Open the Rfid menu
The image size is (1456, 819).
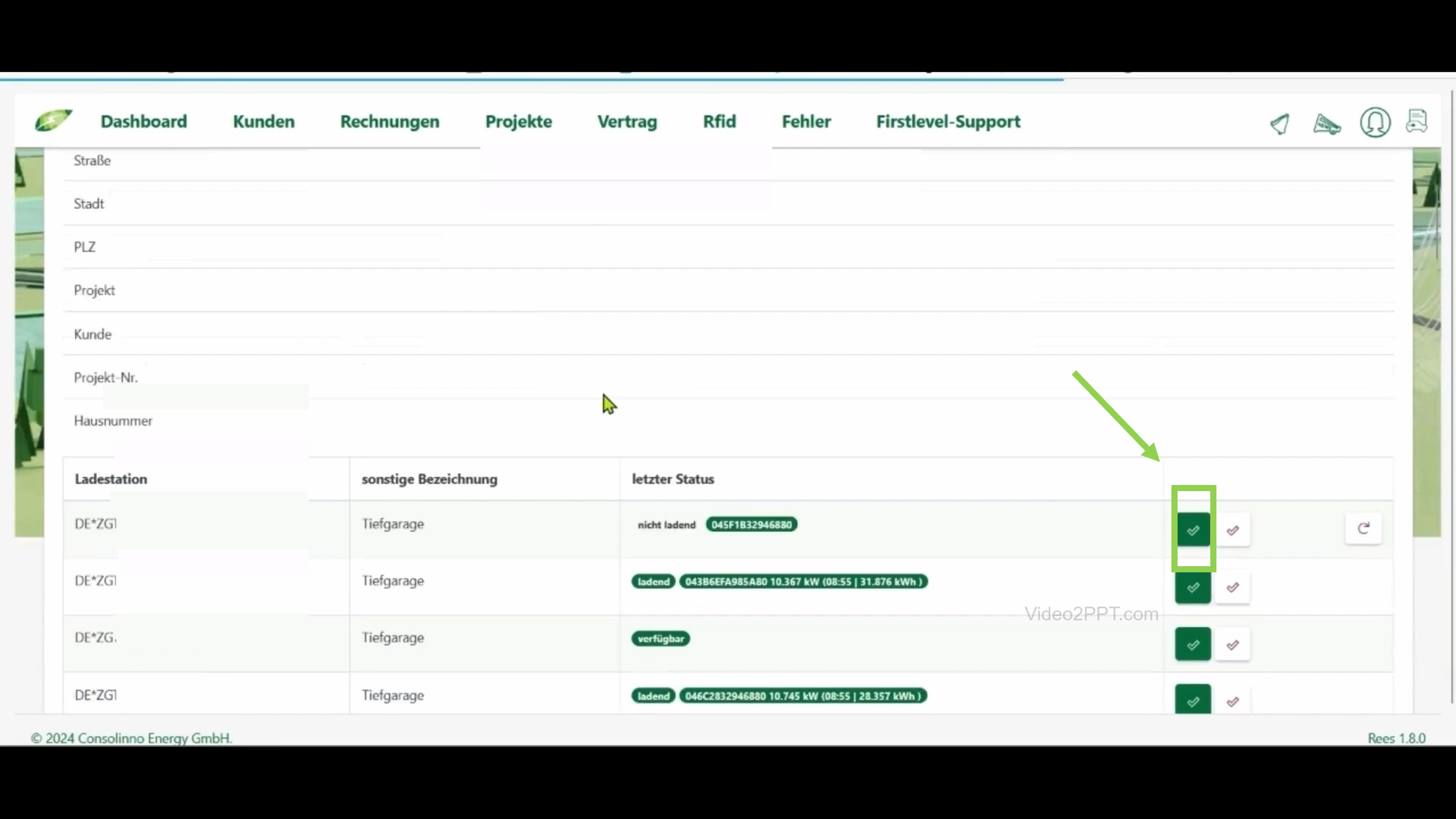pos(719,121)
